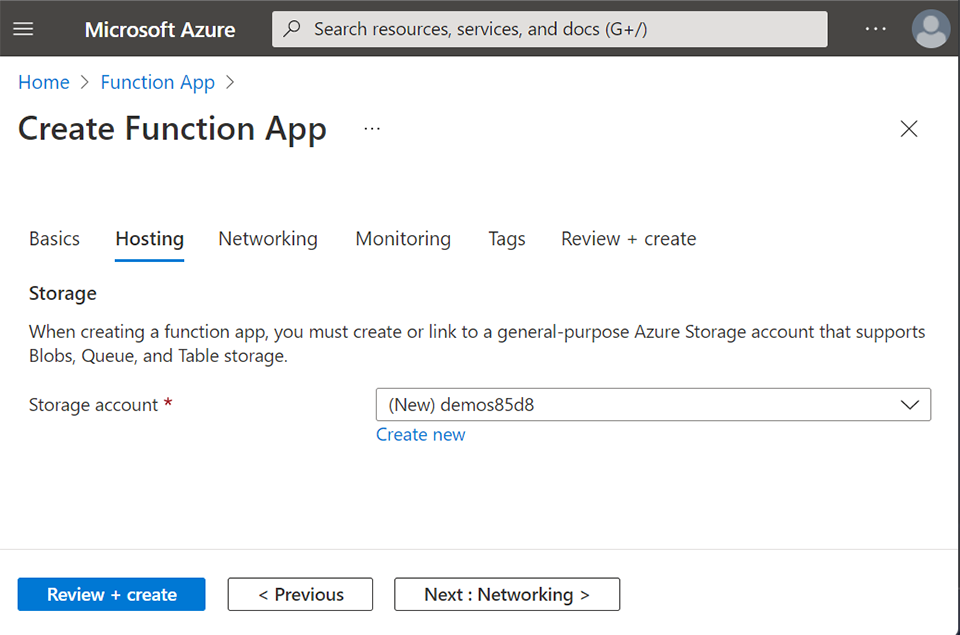Viewport: 960px width, 635px height.
Task: Switch to the Monitoring tab
Action: click(403, 238)
